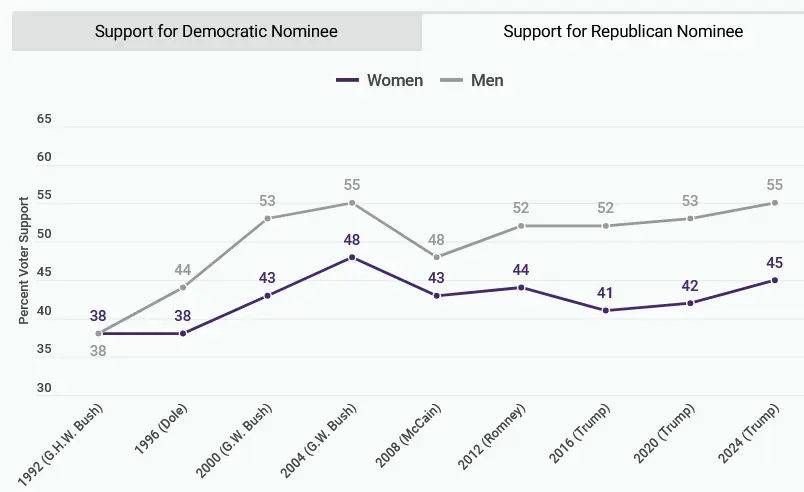Click Men 2000 data point labeled 53

coord(267,218)
